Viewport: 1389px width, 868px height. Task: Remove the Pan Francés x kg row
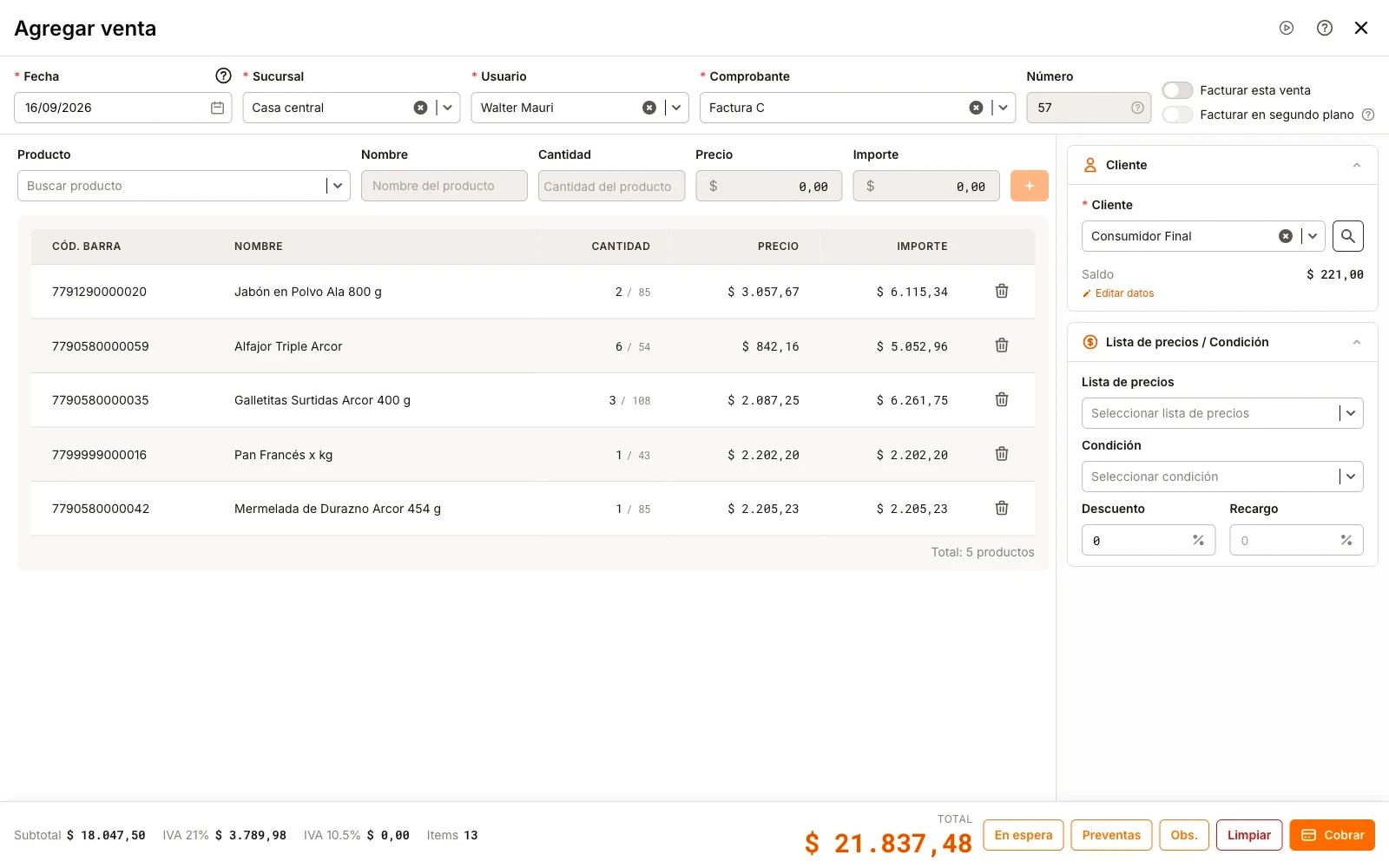pos(1002,454)
